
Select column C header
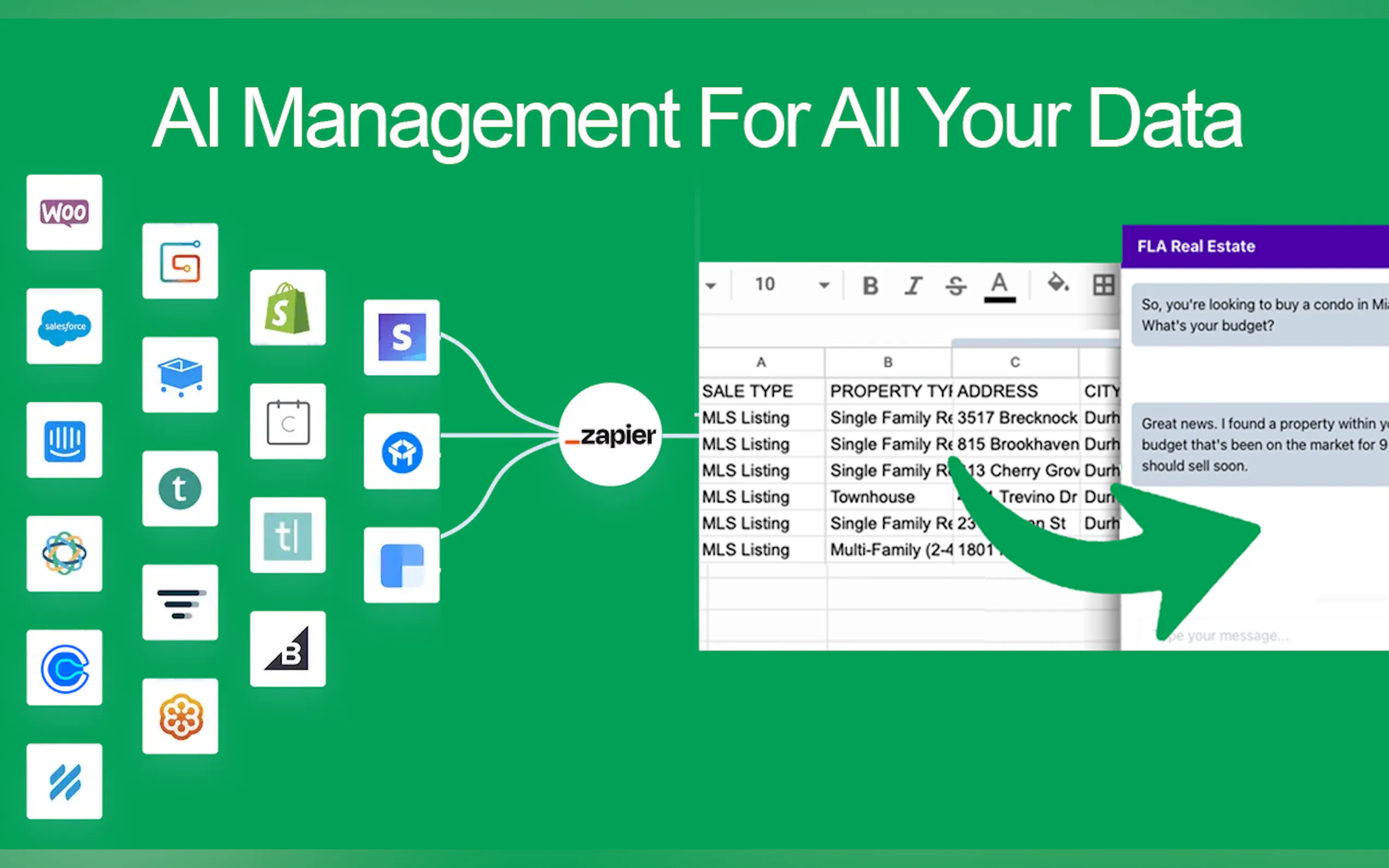coord(1015,362)
